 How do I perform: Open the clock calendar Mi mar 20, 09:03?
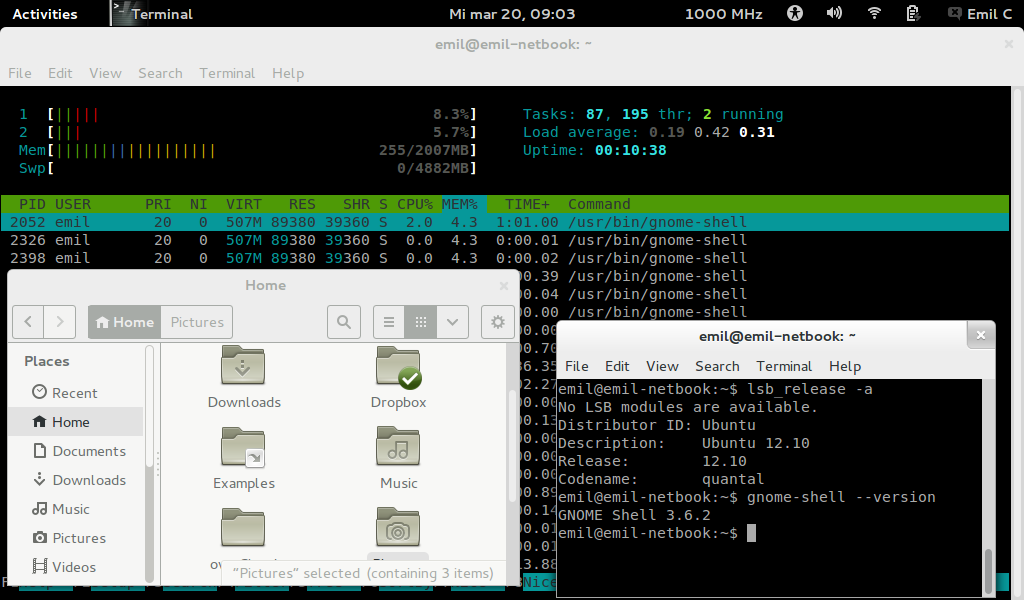(512, 14)
